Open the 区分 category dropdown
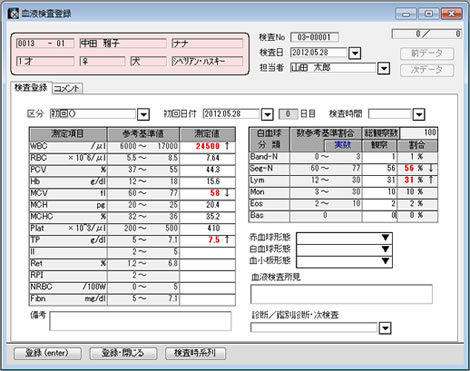 point(143,115)
